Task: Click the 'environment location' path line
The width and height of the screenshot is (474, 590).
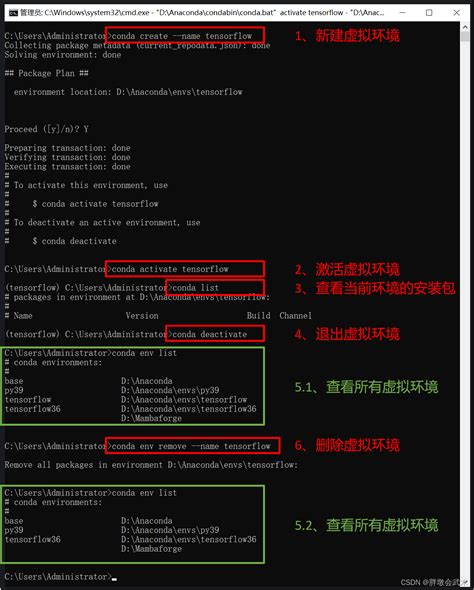Action: coord(128,92)
